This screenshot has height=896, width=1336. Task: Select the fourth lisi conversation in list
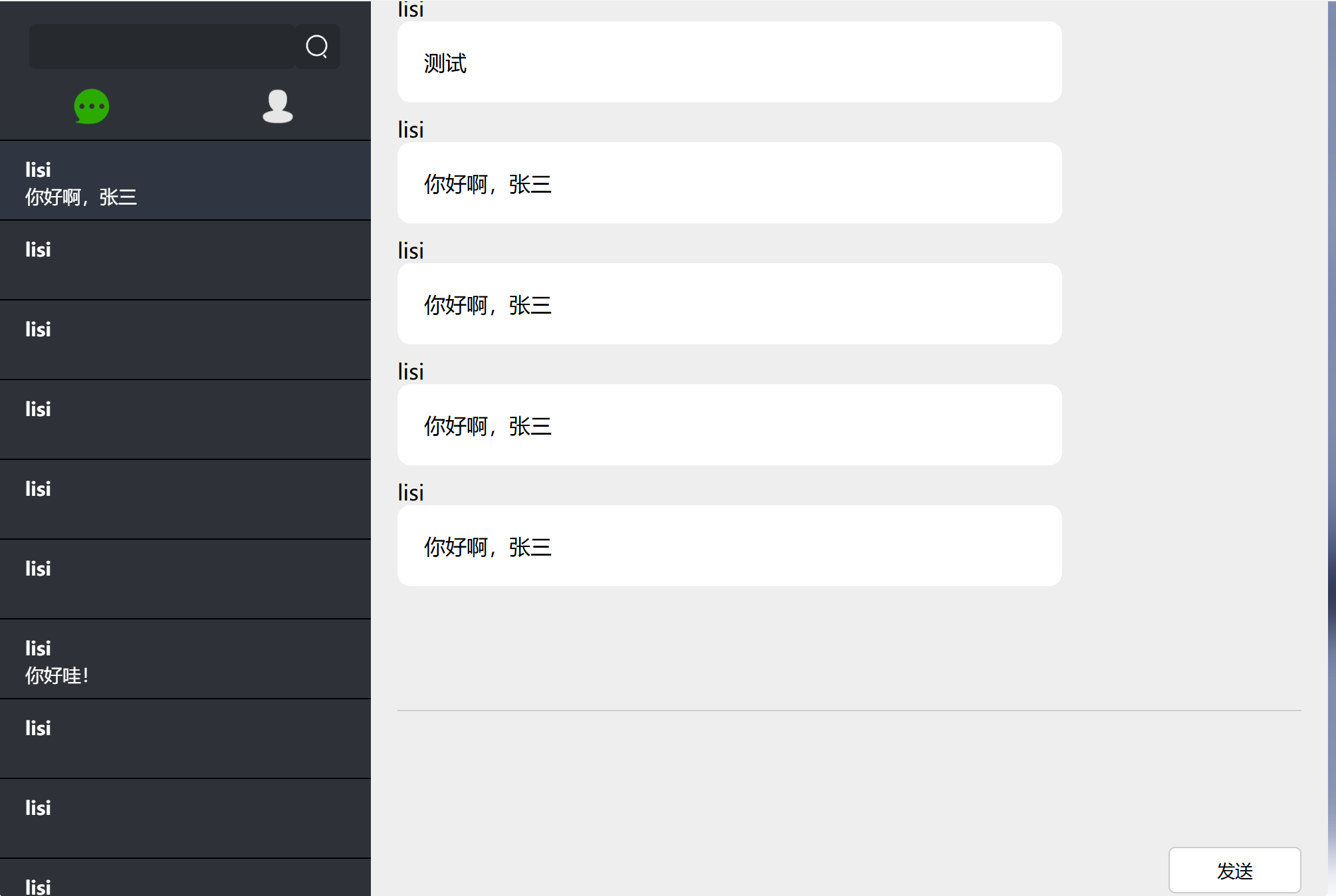[x=185, y=420]
